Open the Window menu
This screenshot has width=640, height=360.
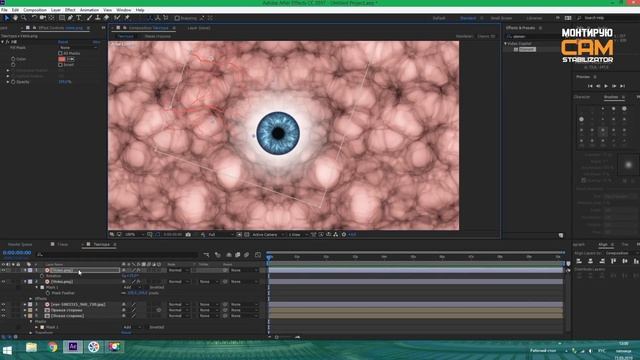click(124, 10)
